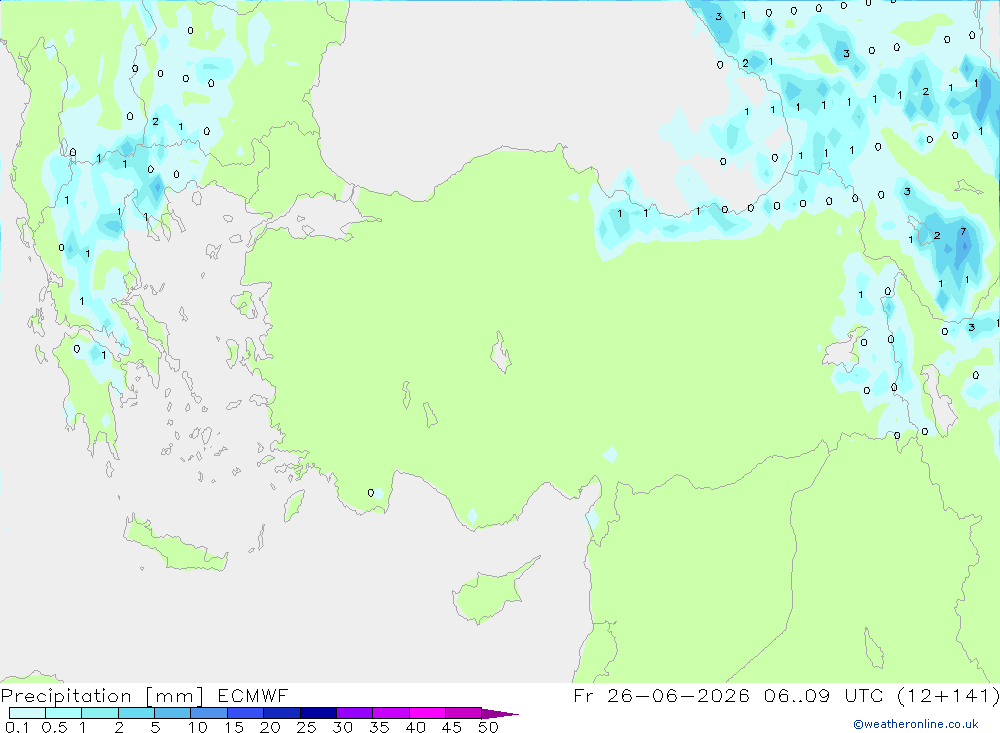The image size is (1000, 733).
Task: Select the '(12+141)' forecast step label
Action: point(948,695)
